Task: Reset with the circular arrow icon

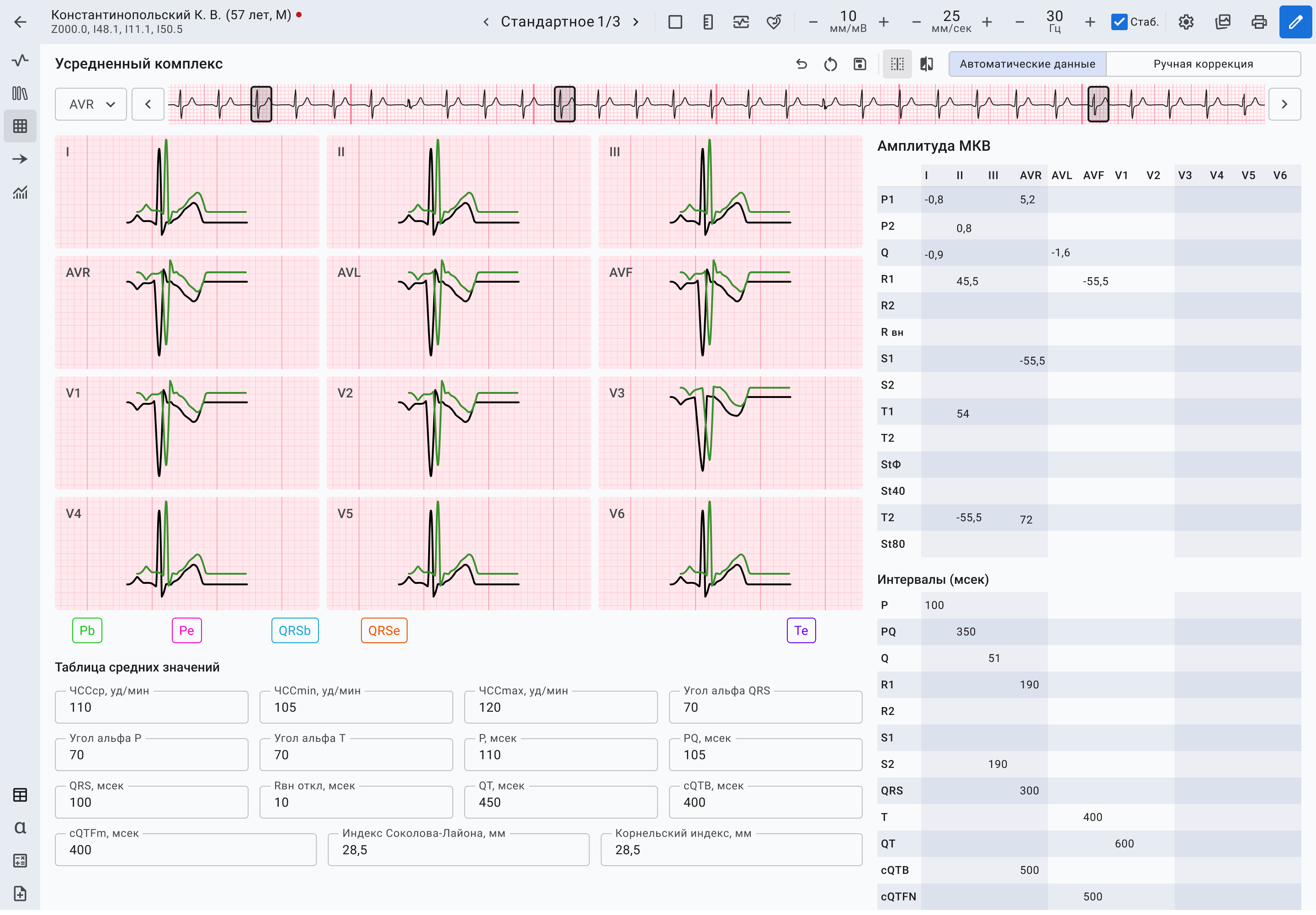Action: 831,64
